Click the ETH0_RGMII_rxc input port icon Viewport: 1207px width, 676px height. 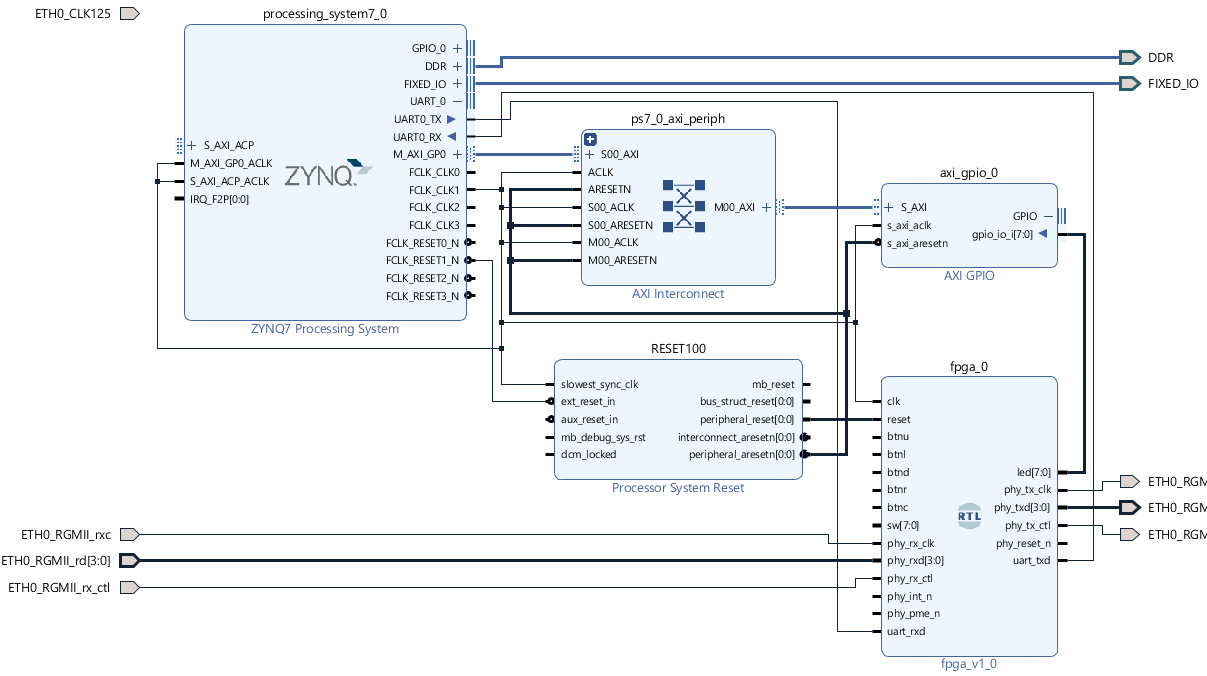pyautogui.click(x=128, y=534)
